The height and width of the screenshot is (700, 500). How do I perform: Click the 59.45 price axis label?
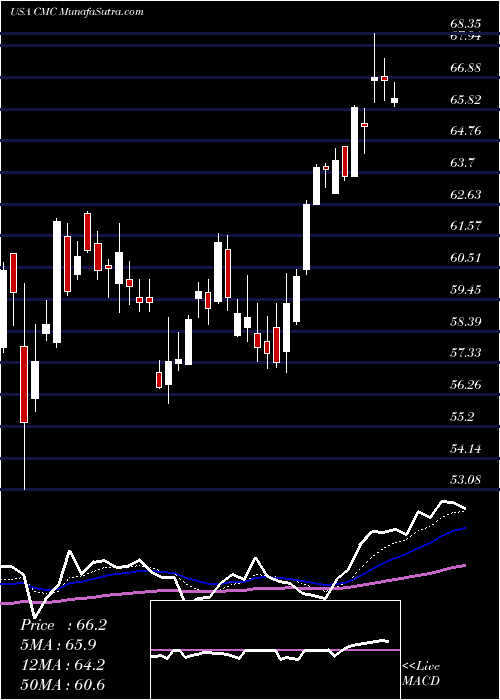click(466, 290)
